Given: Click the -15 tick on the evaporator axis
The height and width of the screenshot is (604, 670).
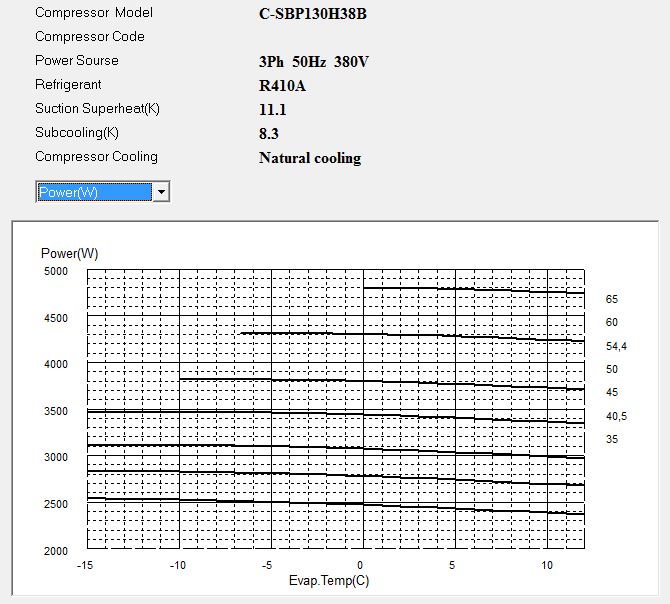Looking at the screenshot, I should (x=87, y=566).
